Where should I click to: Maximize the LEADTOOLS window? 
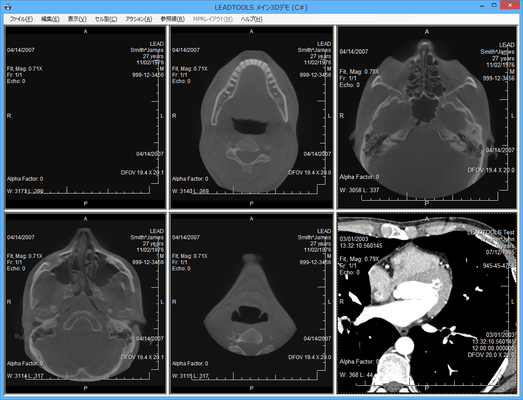(x=494, y=6)
